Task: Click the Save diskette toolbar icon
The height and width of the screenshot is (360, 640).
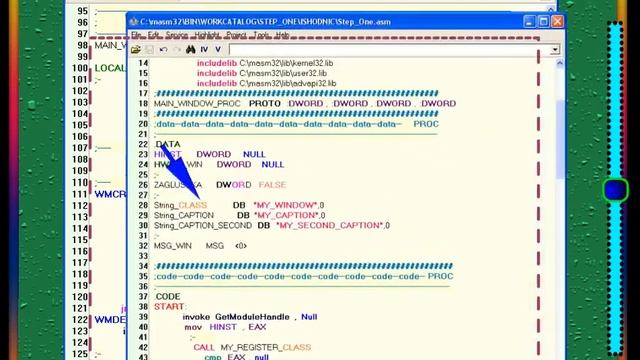Action: point(149,50)
